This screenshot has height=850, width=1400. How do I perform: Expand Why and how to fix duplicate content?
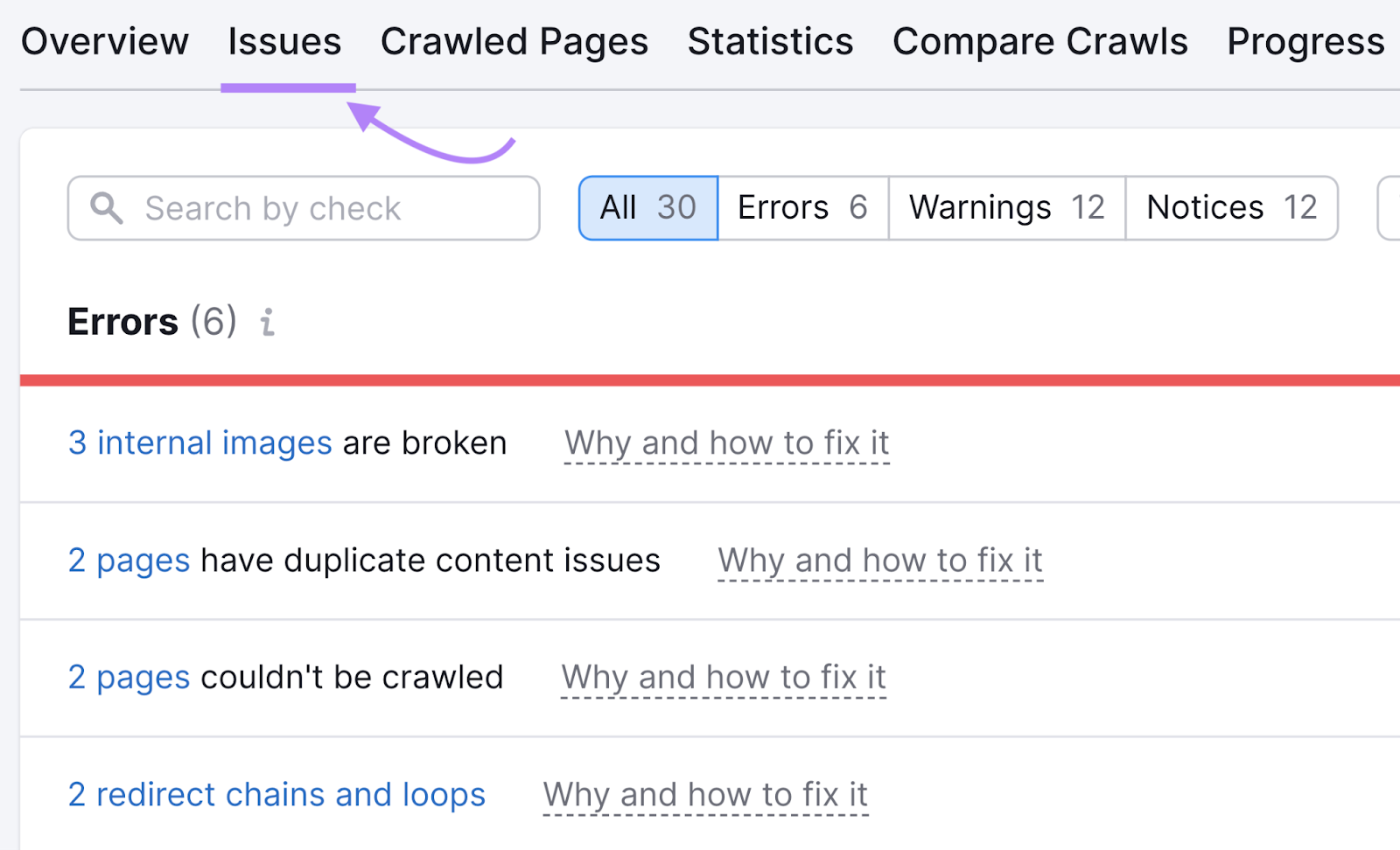coord(879,561)
